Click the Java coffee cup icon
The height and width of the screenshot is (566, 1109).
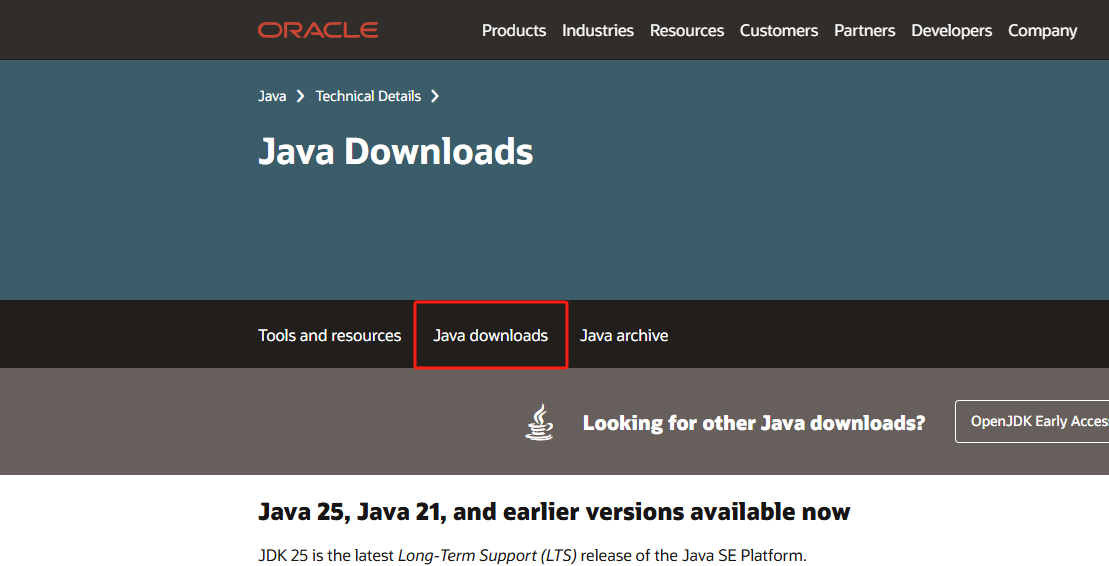coord(539,422)
